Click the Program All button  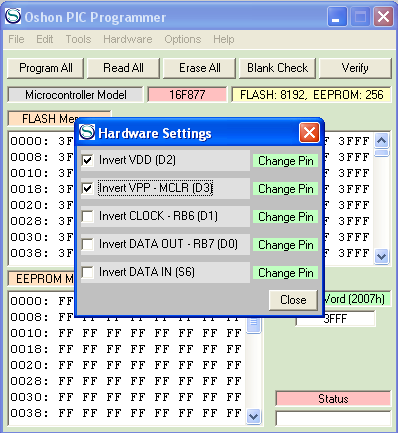[x=46, y=68]
